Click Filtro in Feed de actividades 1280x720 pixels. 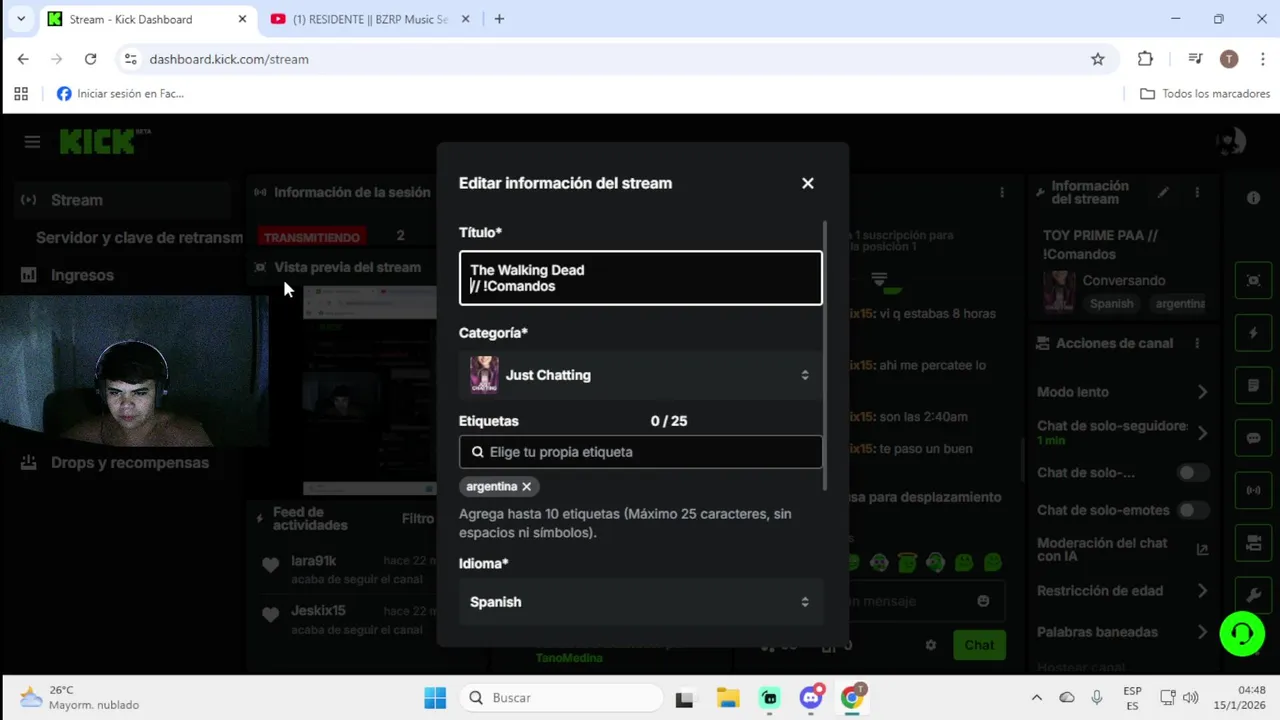[x=418, y=518]
